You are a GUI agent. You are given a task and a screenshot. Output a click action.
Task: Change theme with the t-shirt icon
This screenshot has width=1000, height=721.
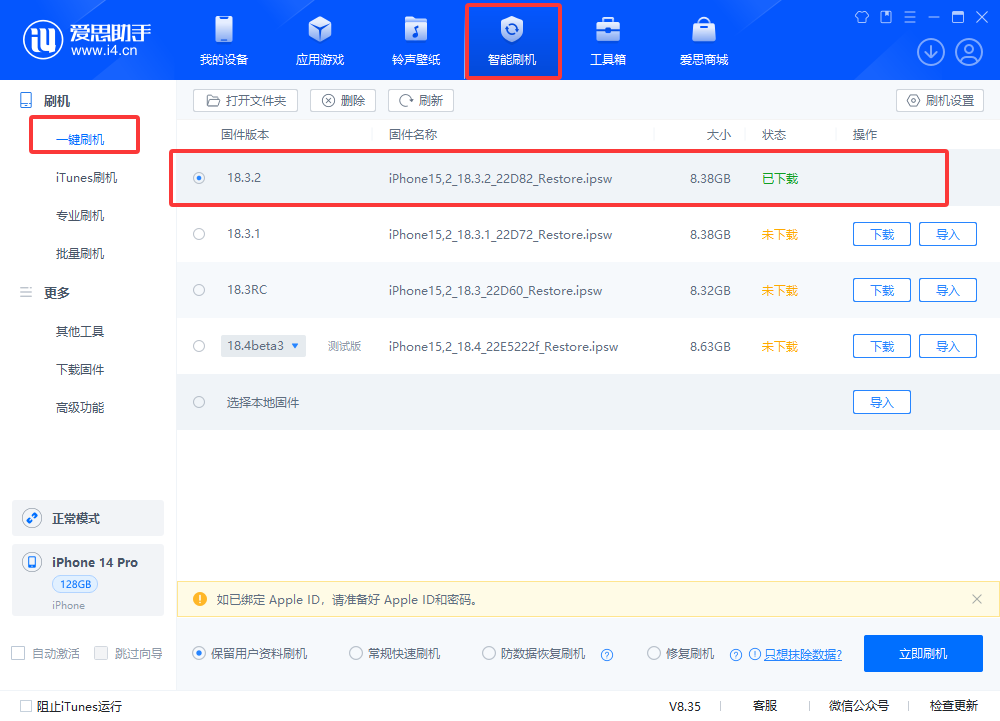coord(861,17)
